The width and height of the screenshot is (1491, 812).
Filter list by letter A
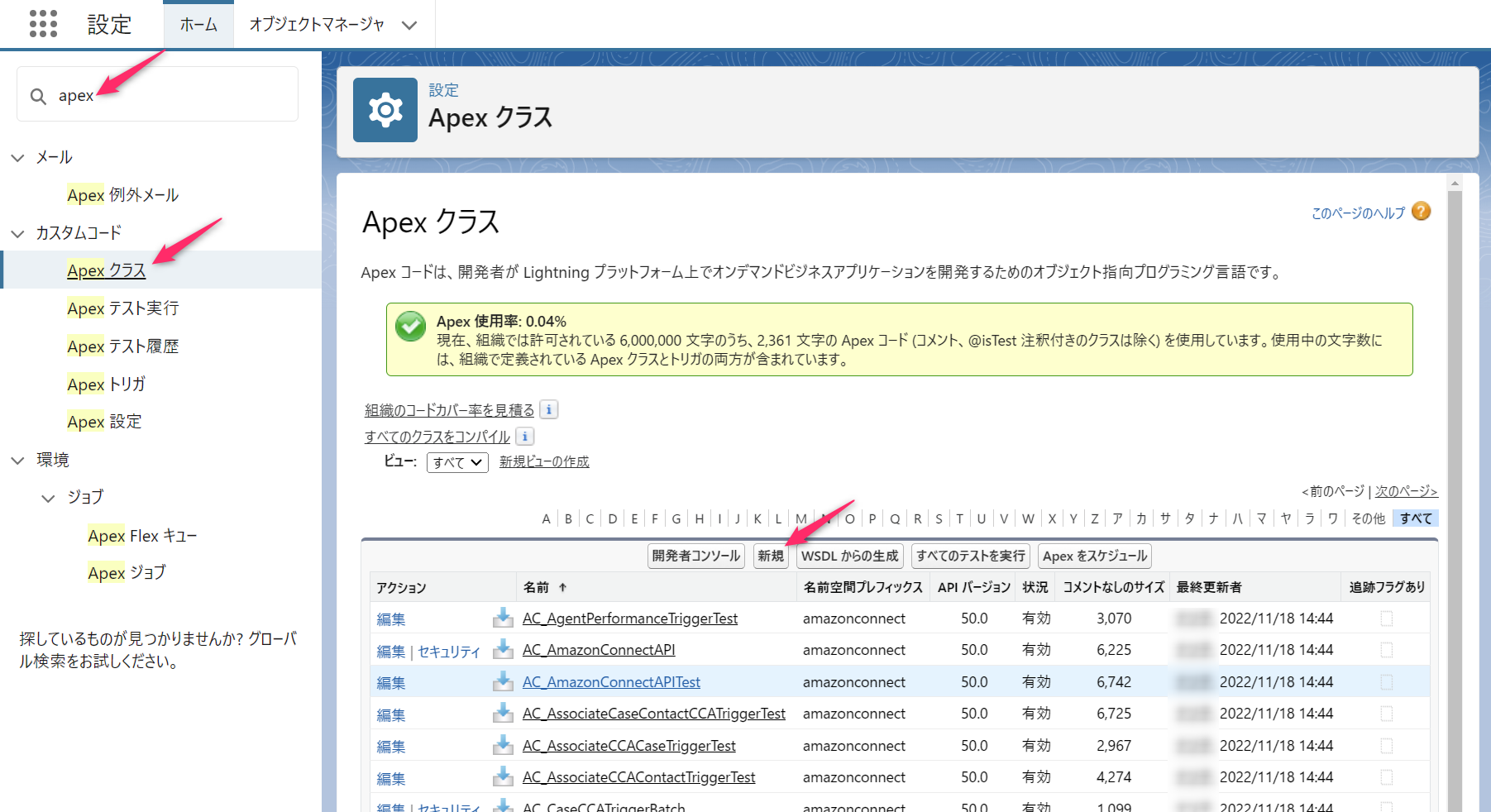pyautogui.click(x=546, y=518)
